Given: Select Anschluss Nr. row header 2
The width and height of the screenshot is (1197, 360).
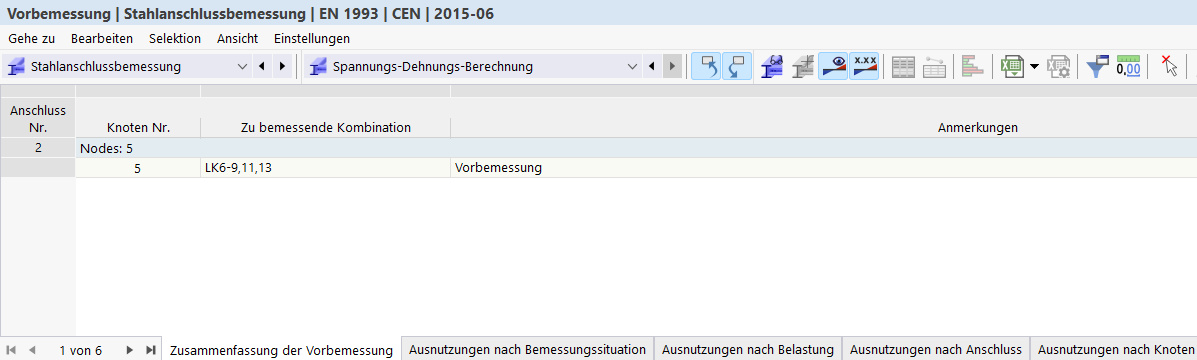Looking at the screenshot, I should pos(37,148).
